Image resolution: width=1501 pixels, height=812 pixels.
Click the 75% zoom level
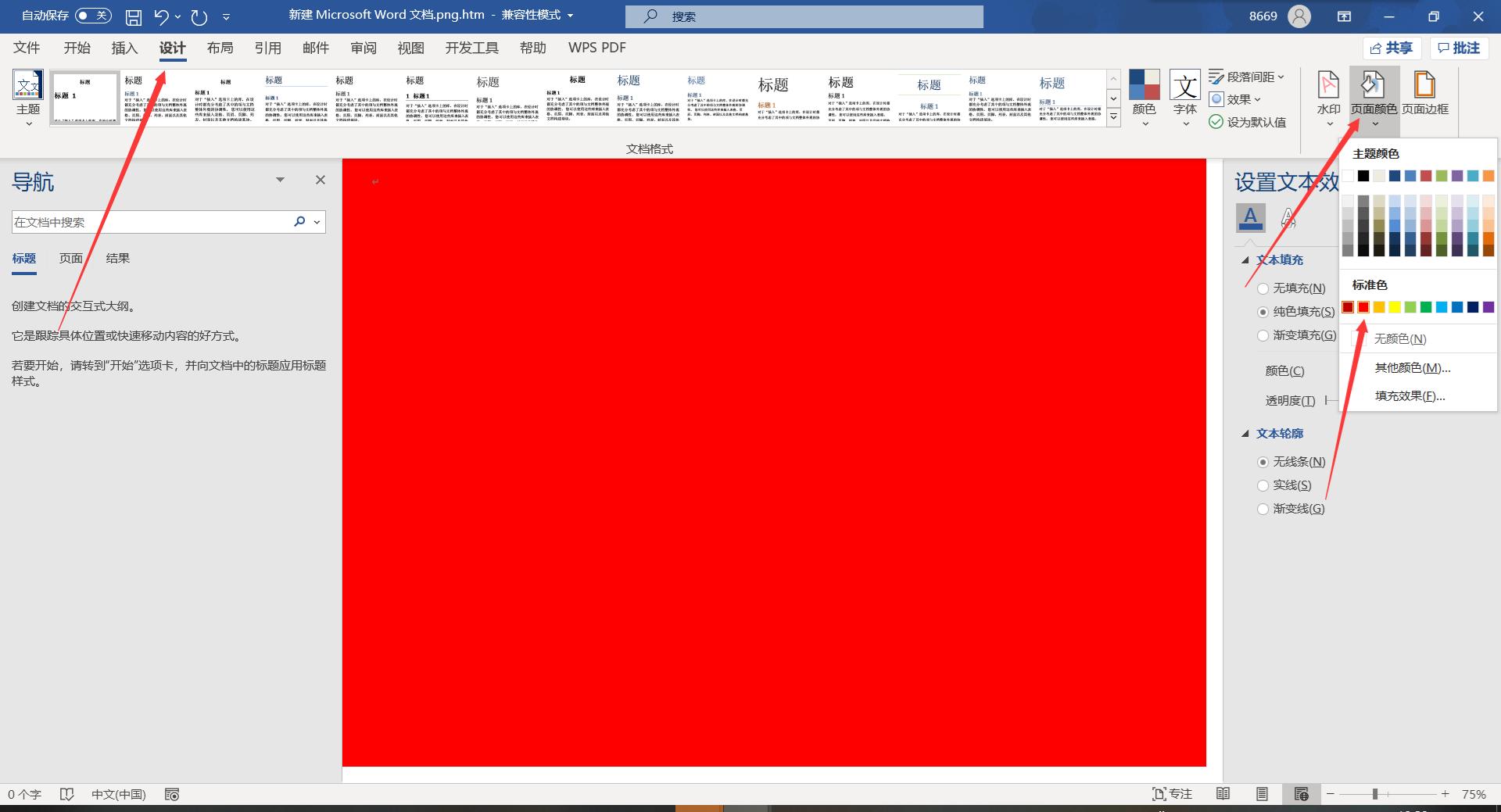click(x=1474, y=794)
